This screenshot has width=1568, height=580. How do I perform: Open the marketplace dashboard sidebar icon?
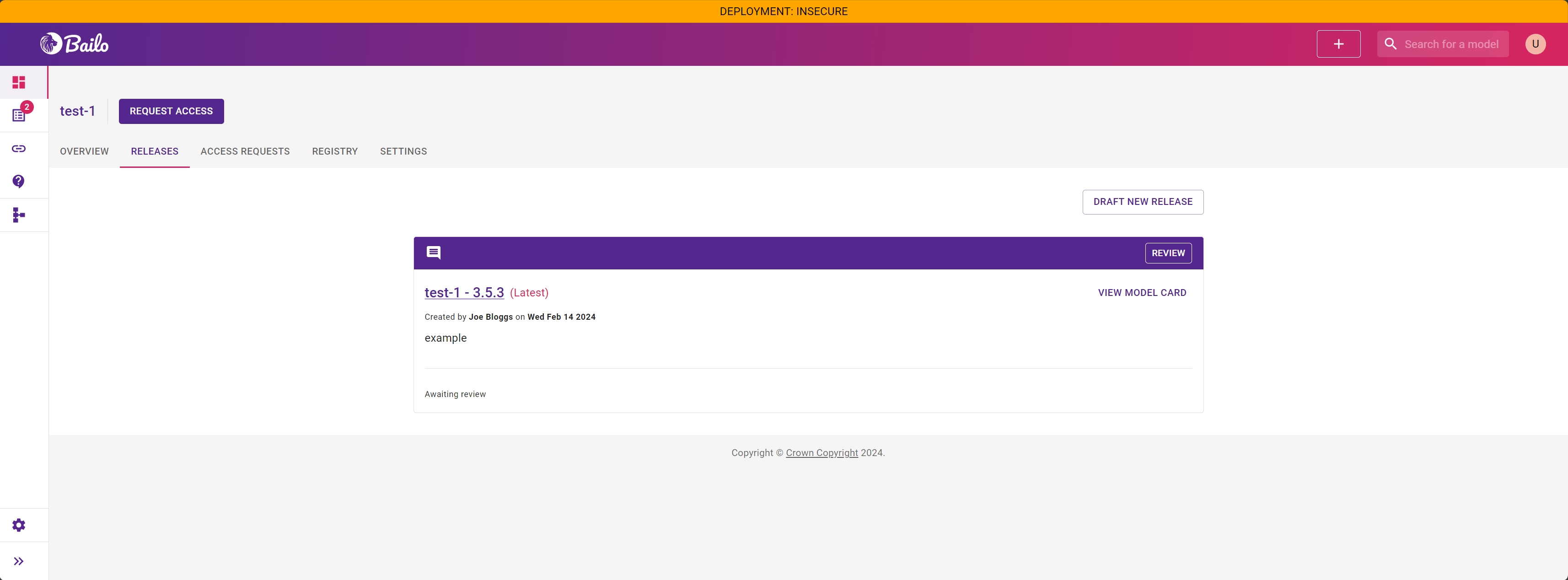[x=19, y=82]
